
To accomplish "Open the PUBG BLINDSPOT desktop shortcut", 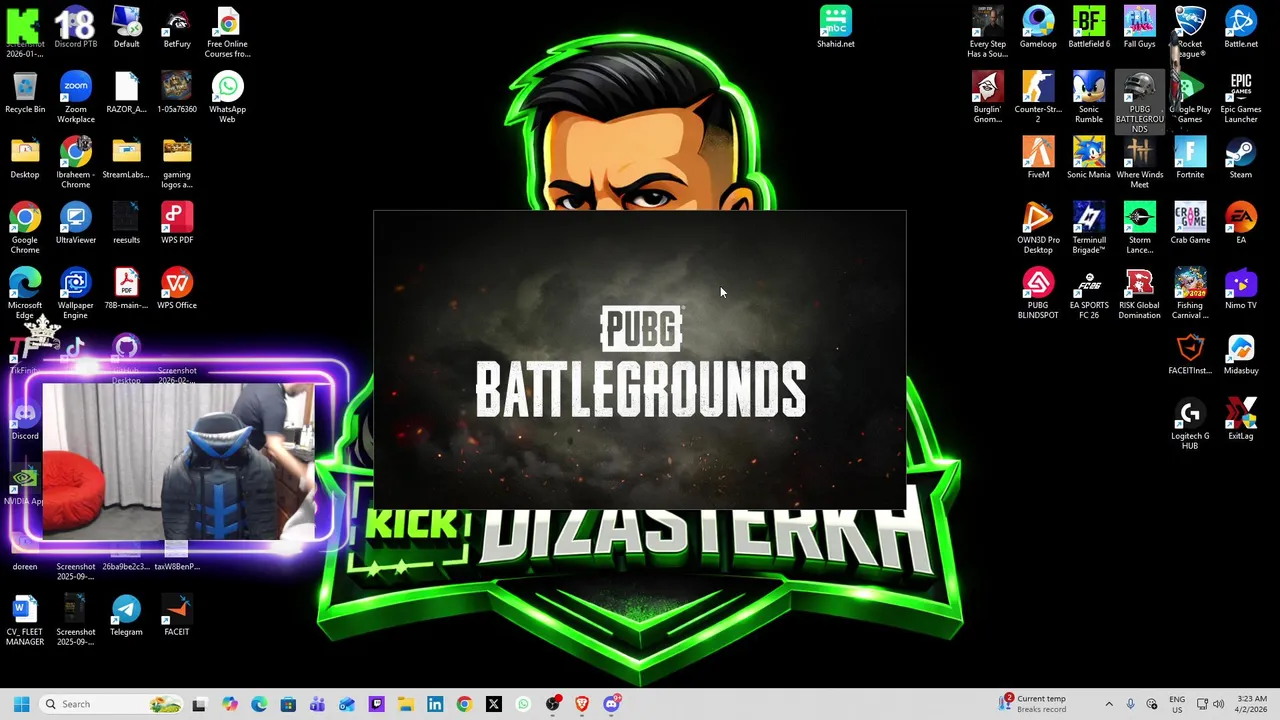I will point(1038,293).
